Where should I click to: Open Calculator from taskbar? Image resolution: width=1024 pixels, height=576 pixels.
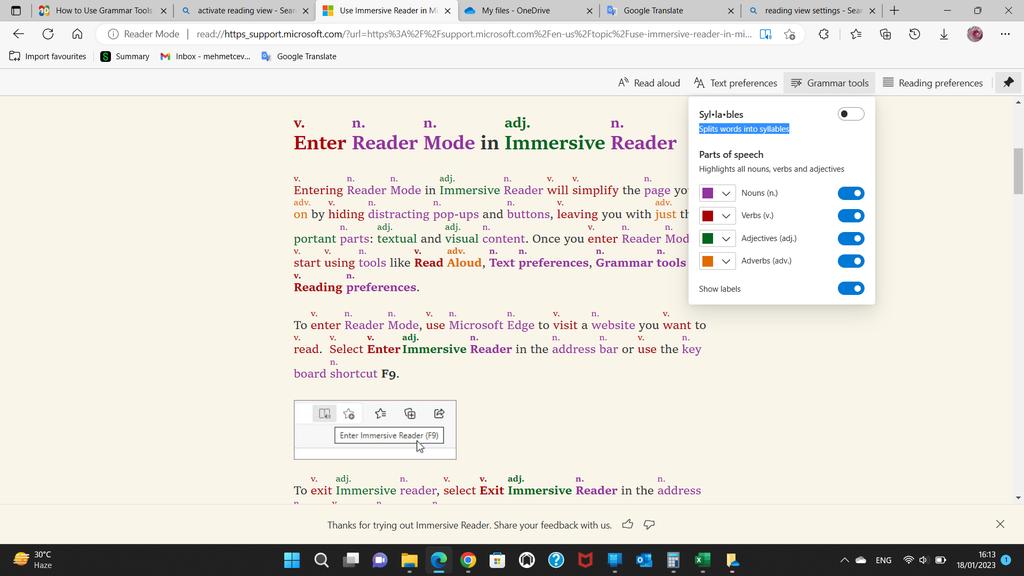673,560
